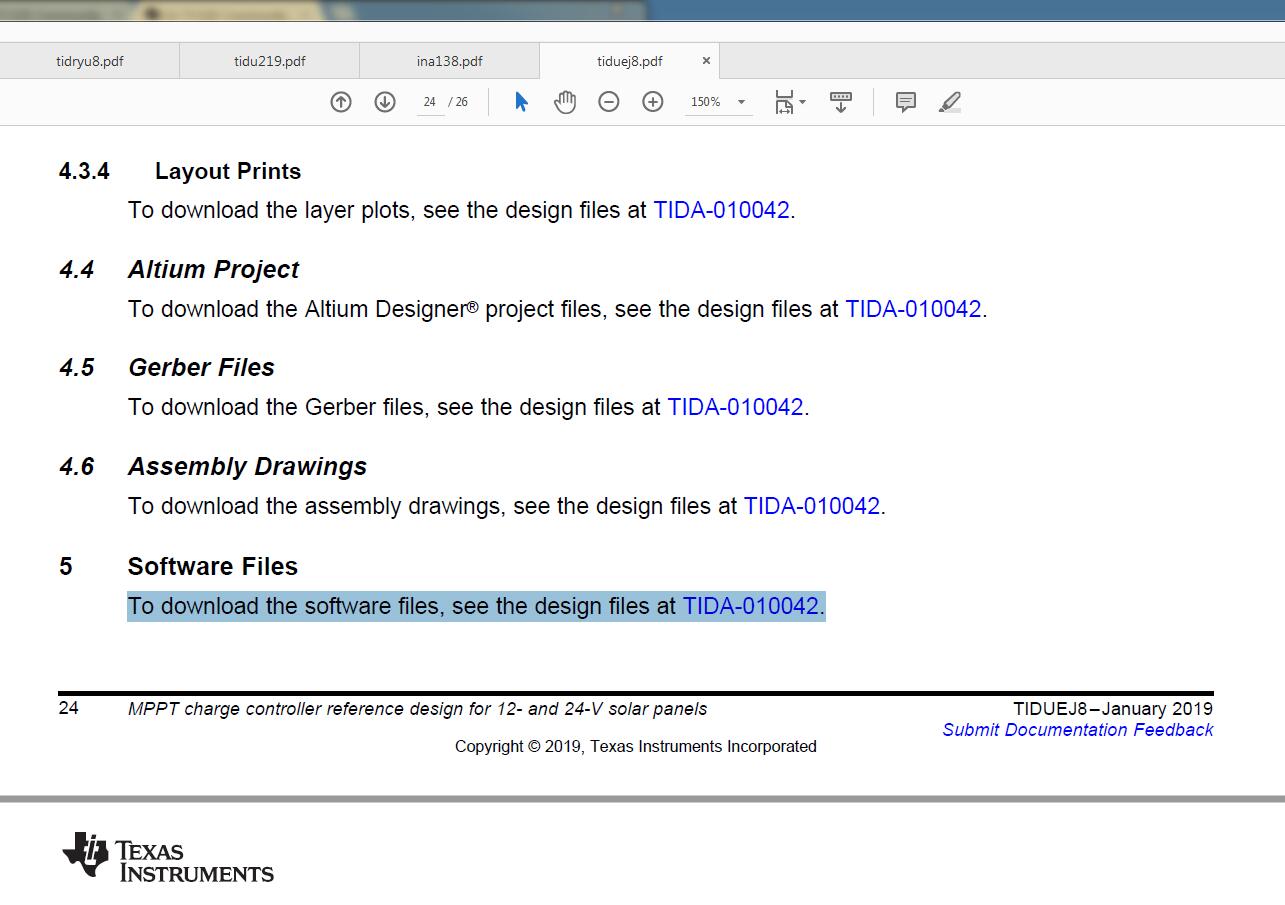Open the scrolling mode tool icon
Viewport: 1285px width, 905px height.
point(841,102)
